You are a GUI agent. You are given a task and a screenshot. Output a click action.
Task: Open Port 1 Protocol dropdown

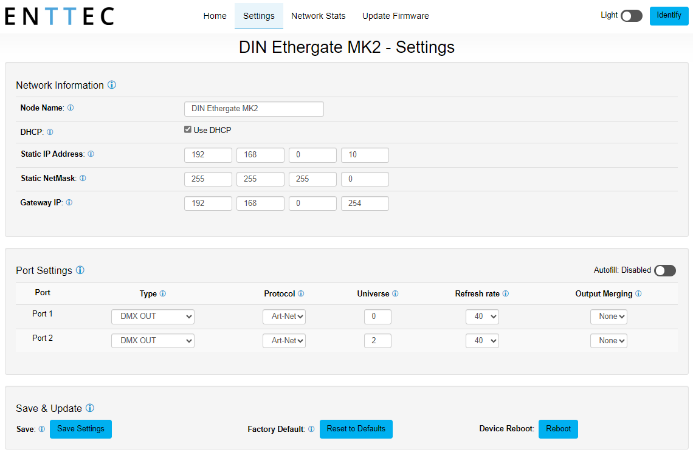(x=284, y=317)
